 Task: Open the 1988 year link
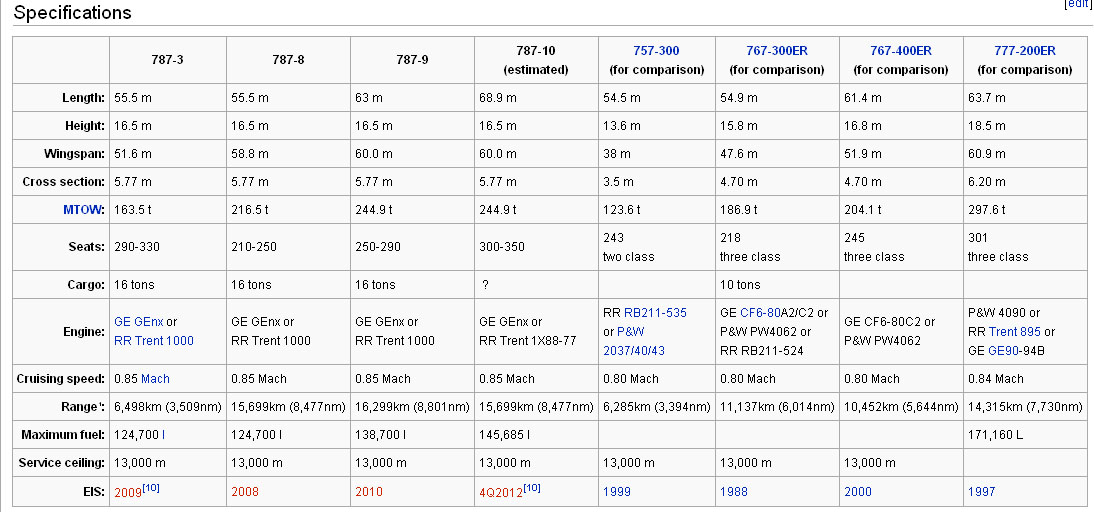[x=734, y=492]
